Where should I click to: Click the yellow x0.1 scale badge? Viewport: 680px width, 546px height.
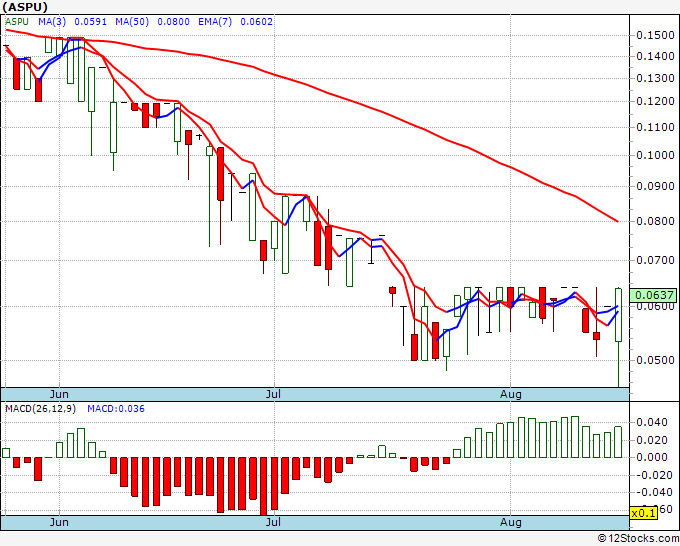point(644,513)
